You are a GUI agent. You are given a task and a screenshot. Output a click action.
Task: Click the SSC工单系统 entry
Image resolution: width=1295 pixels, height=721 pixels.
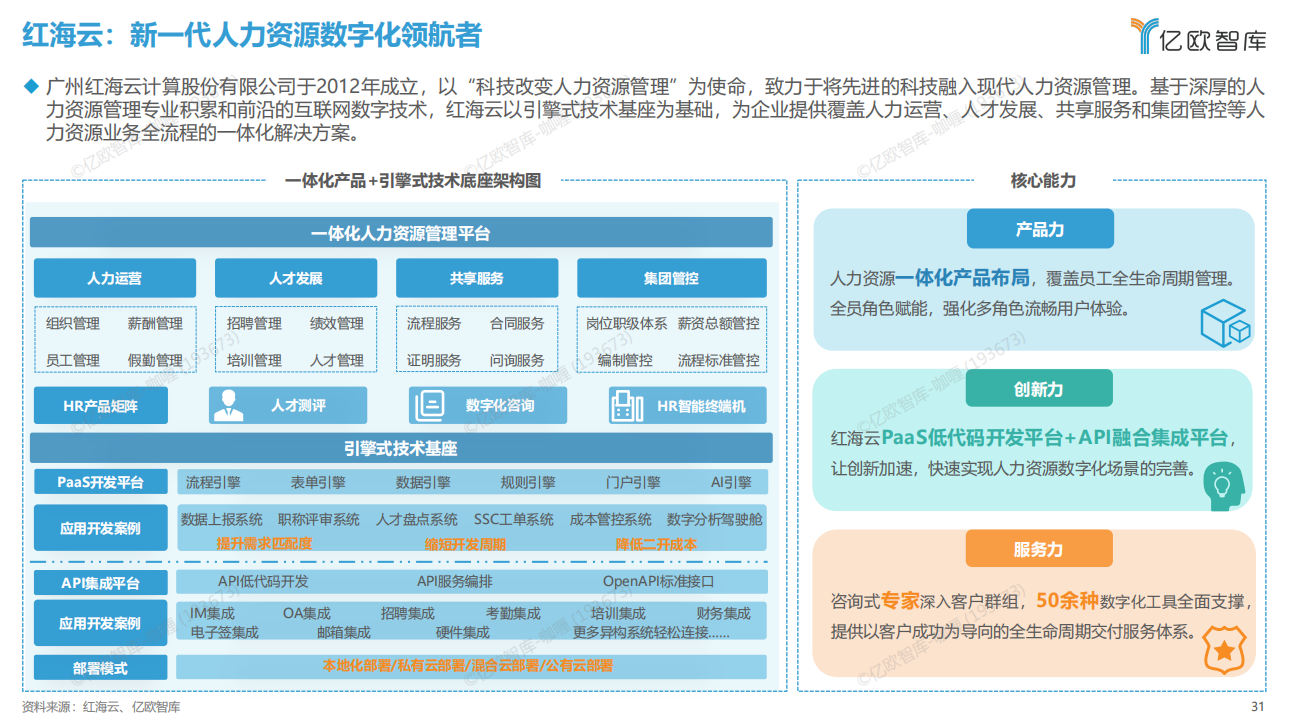(514, 519)
